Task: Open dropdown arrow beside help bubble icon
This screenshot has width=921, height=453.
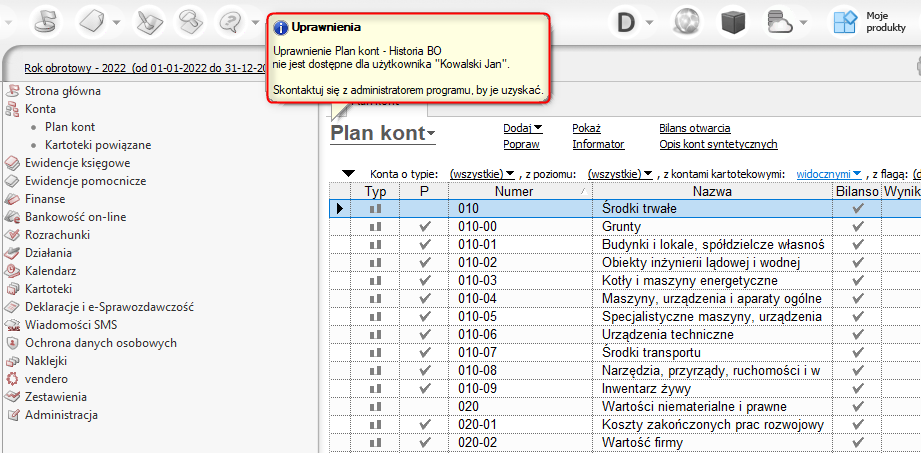Action: click(254, 23)
